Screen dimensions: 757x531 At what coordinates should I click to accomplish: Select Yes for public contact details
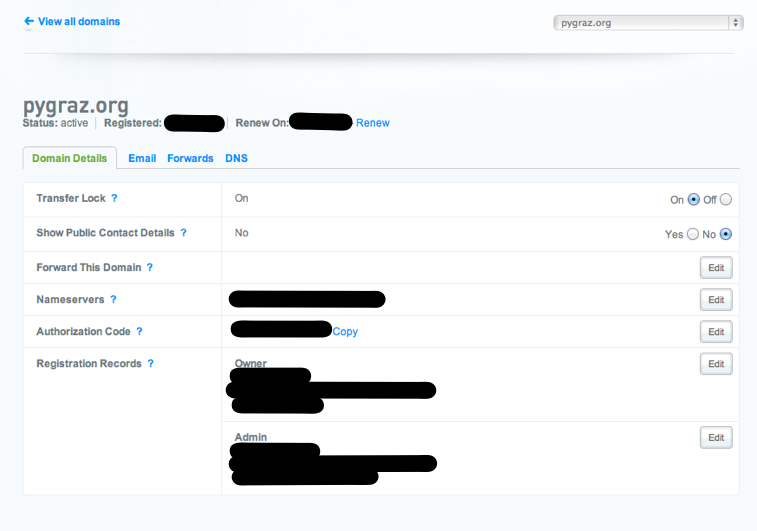693,234
